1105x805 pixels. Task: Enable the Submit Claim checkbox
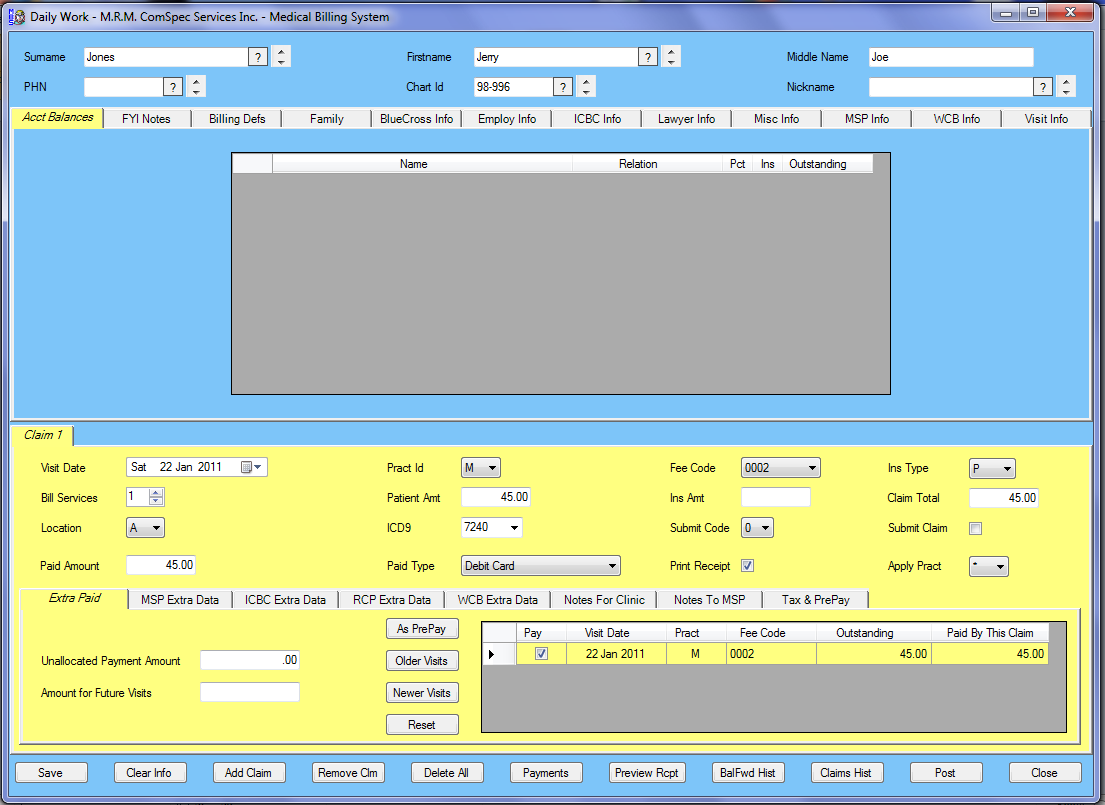pos(975,528)
